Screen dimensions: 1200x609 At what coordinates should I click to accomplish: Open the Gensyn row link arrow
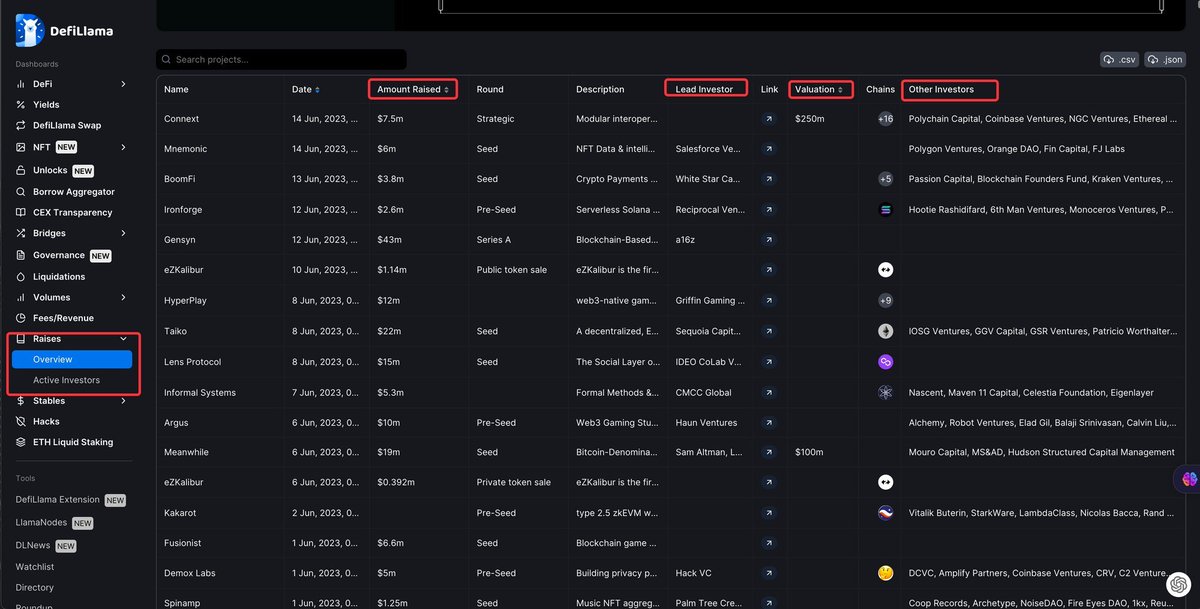(768, 240)
